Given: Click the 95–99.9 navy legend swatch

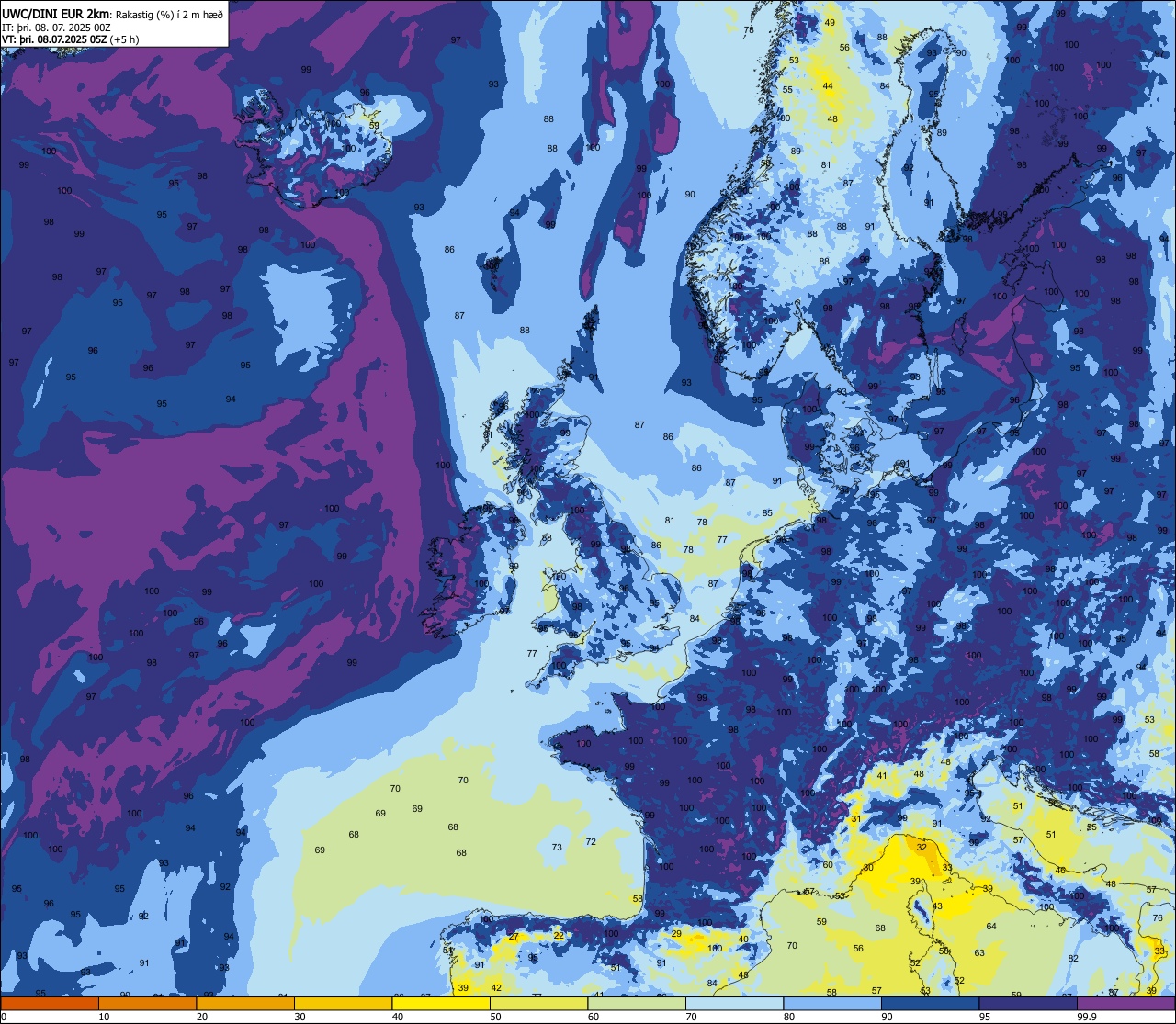Looking at the screenshot, I should pos(1027,1004).
